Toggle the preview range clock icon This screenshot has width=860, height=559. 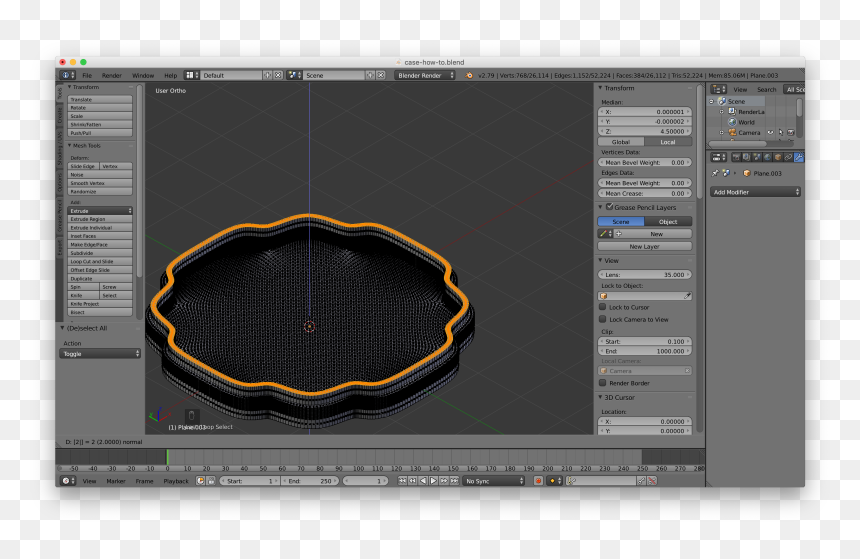(200, 481)
